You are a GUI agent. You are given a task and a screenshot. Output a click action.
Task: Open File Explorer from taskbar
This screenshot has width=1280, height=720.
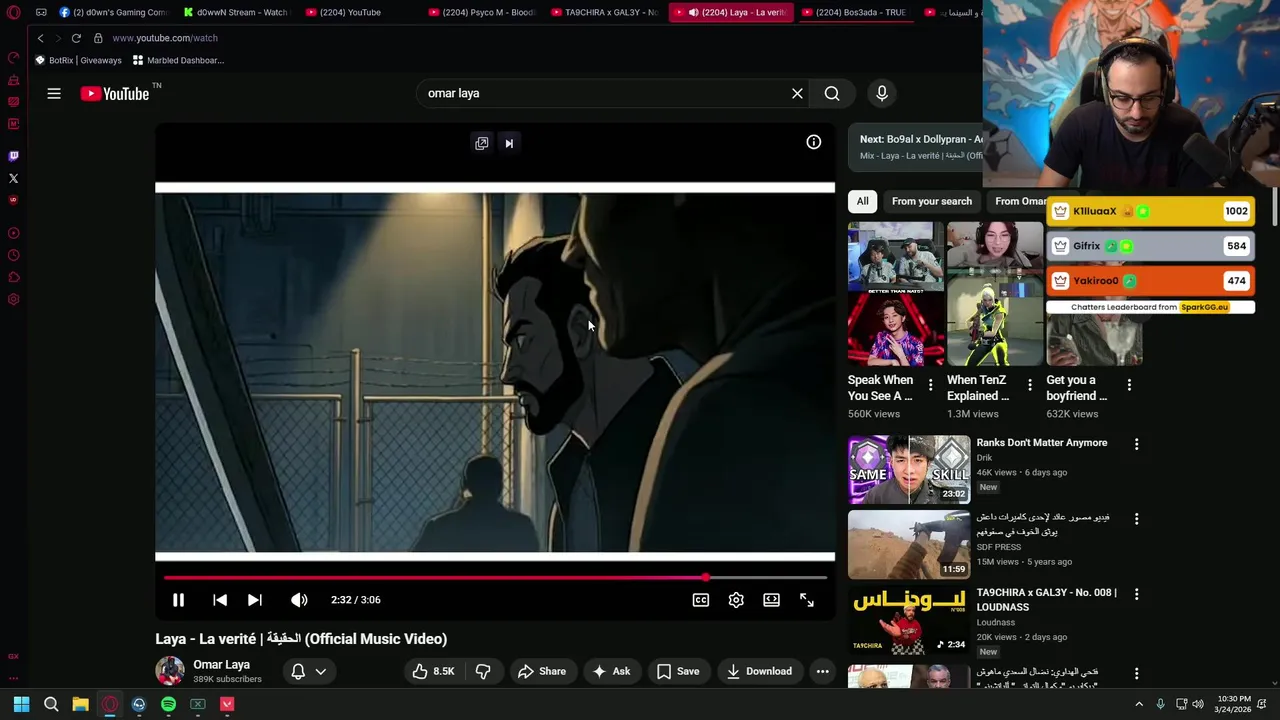click(x=80, y=704)
